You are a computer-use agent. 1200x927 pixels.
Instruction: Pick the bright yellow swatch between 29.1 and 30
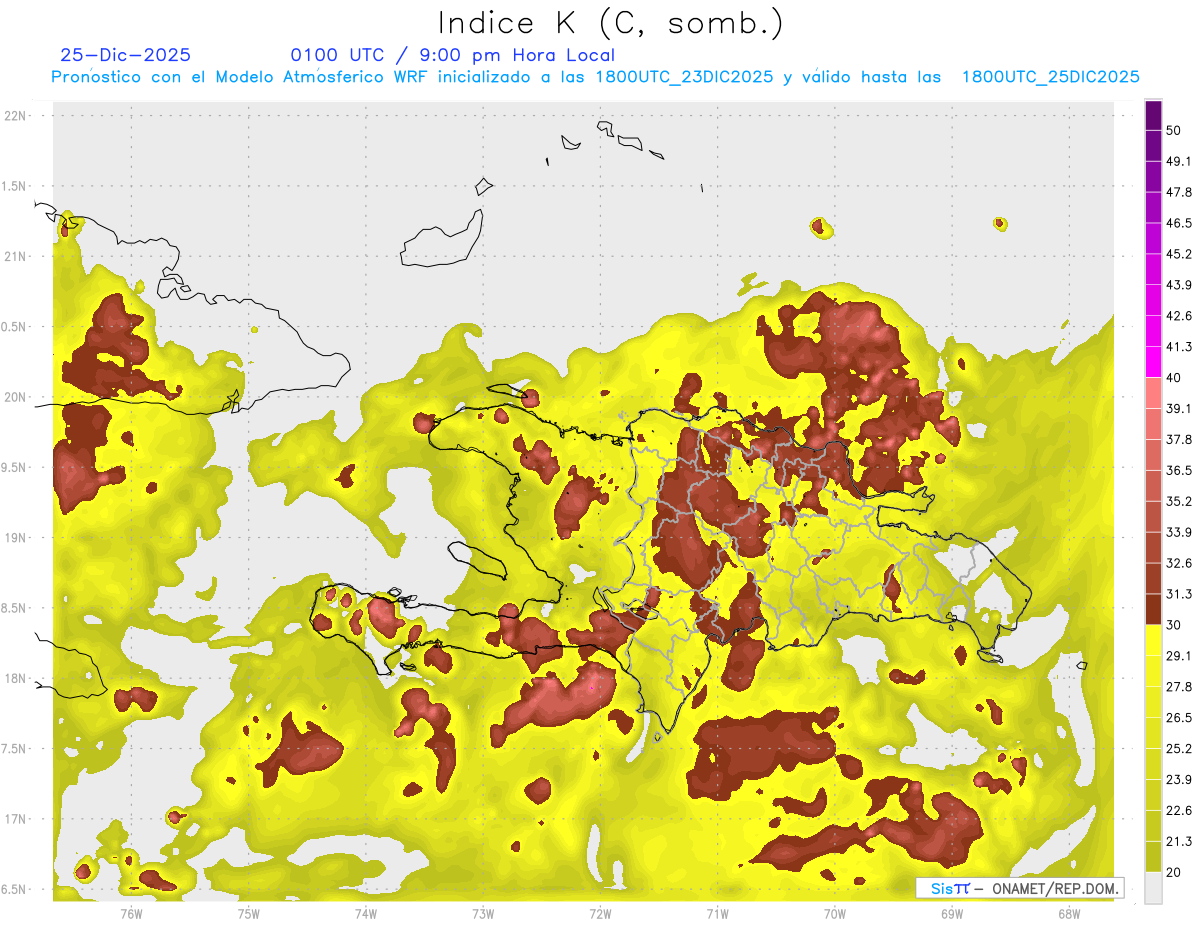click(1153, 640)
